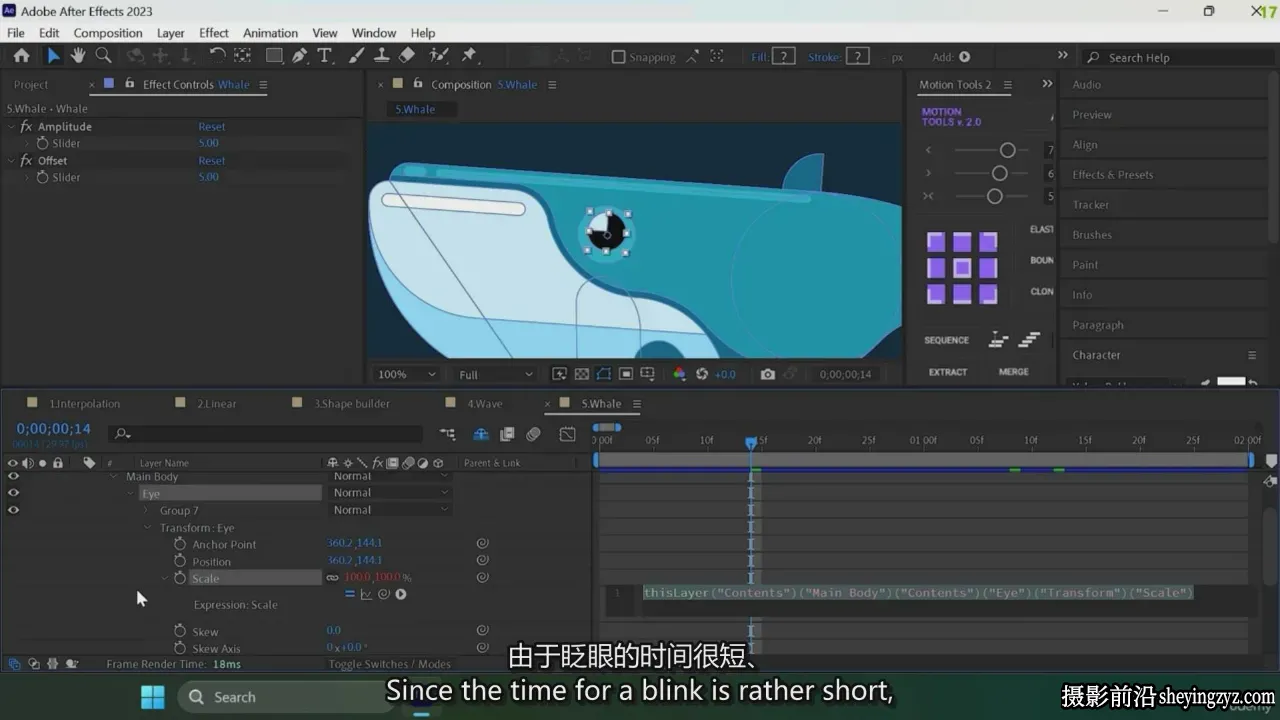This screenshot has width=1280, height=720.
Task: Select the Type tool
Action: coord(324,56)
